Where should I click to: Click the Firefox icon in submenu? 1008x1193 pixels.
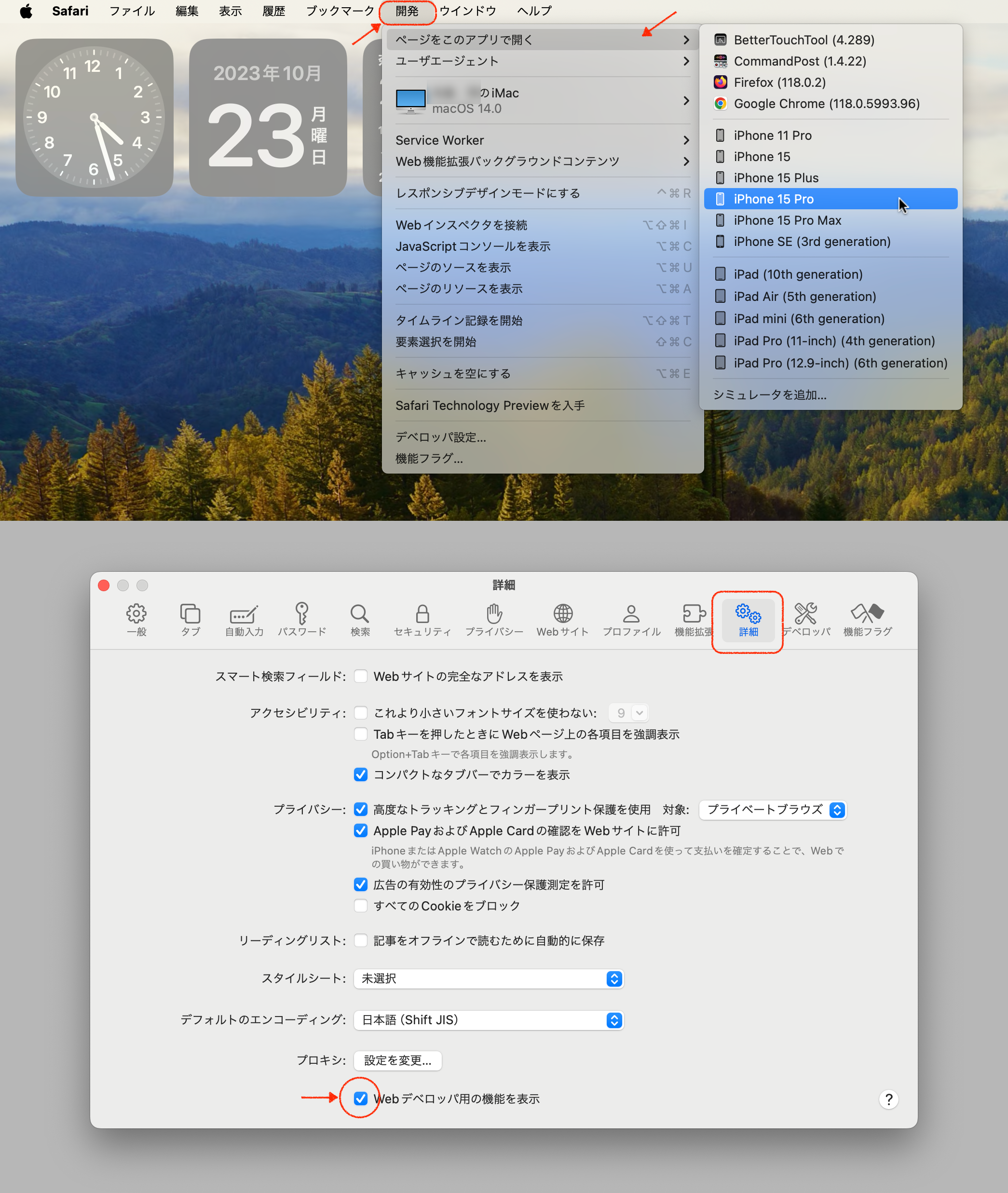(720, 82)
